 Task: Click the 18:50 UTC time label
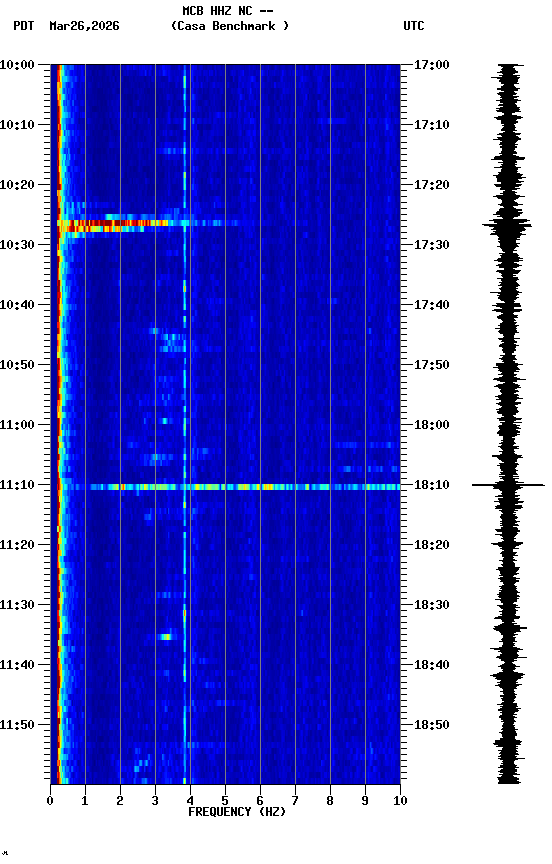coord(432,725)
